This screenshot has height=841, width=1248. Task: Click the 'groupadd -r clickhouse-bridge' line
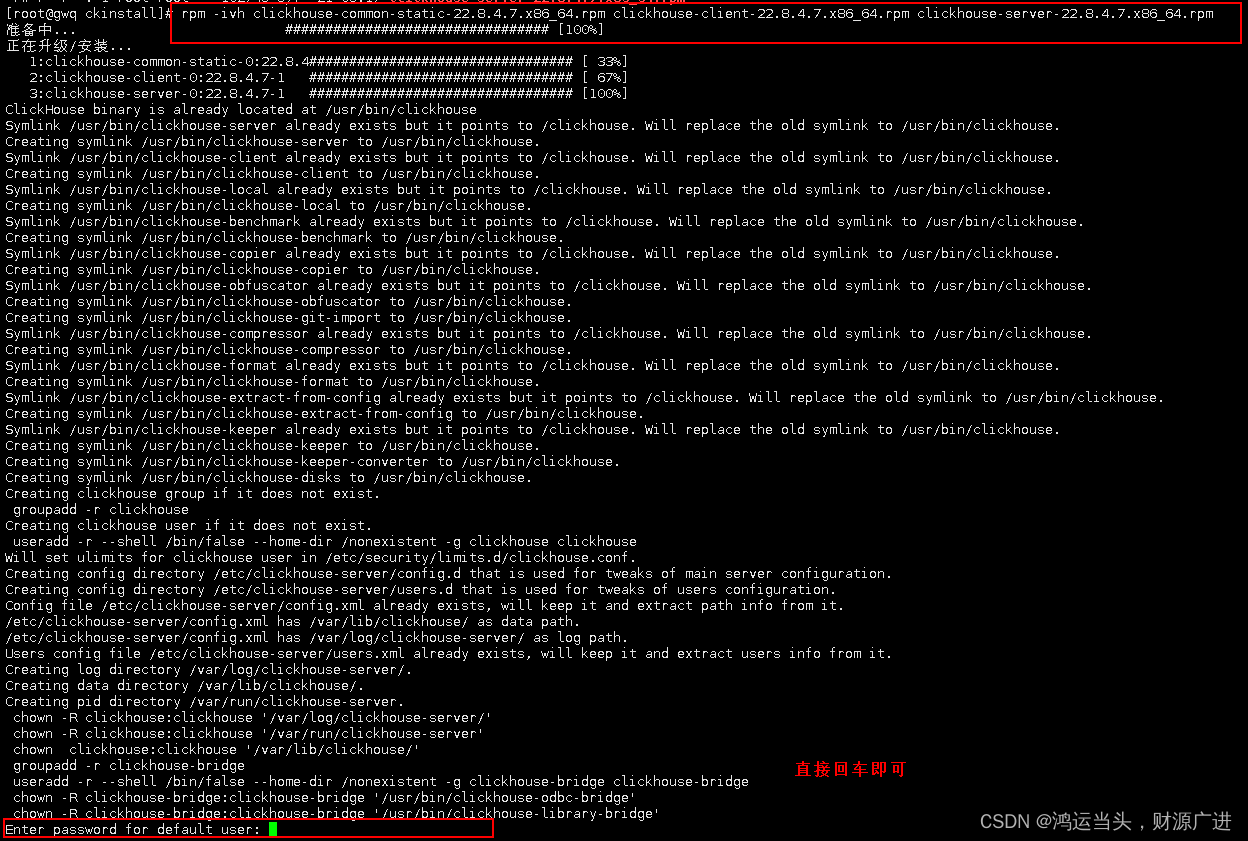pyautogui.click(x=129, y=765)
